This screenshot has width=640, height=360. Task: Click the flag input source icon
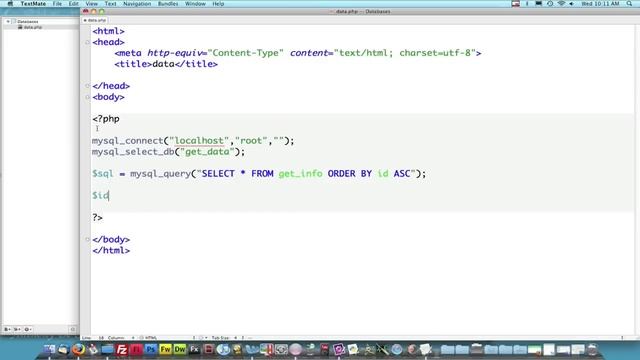(516, 4)
